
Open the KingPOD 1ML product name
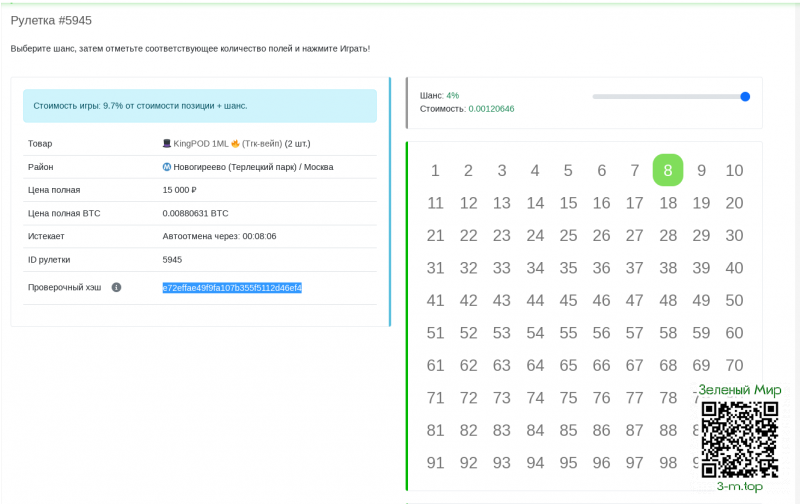pyautogui.click(x=200, y=144)
